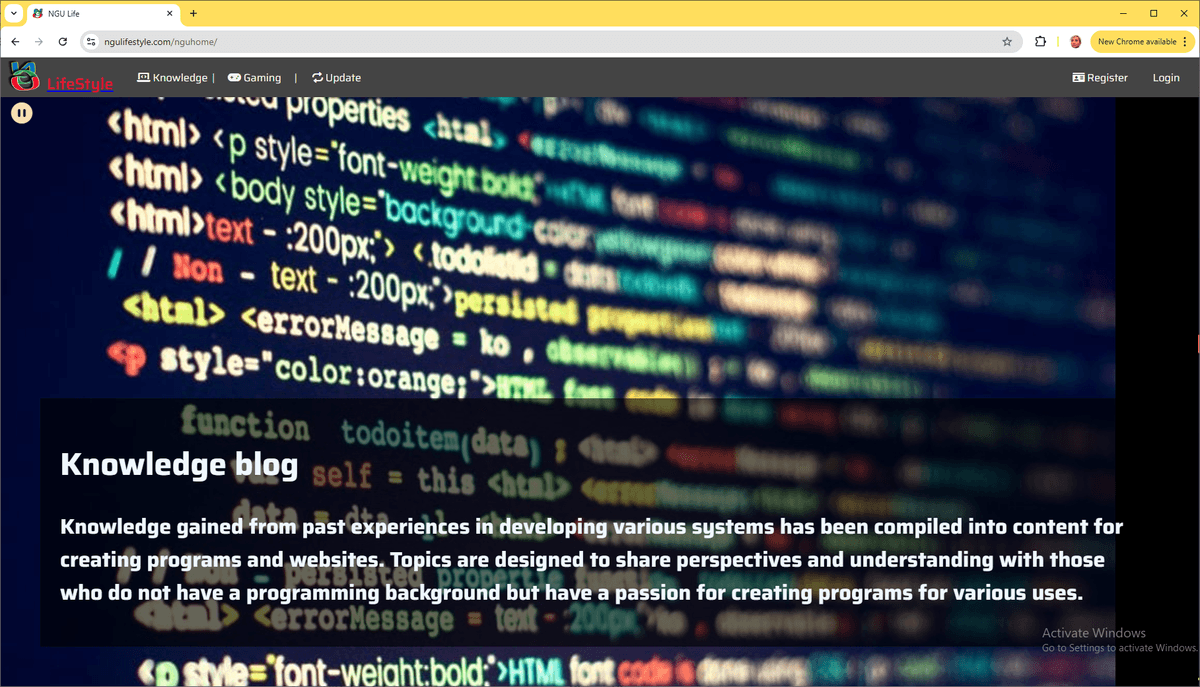
Task: Open the Update menu
Action: pyautogui.click(x=336, y=77)
